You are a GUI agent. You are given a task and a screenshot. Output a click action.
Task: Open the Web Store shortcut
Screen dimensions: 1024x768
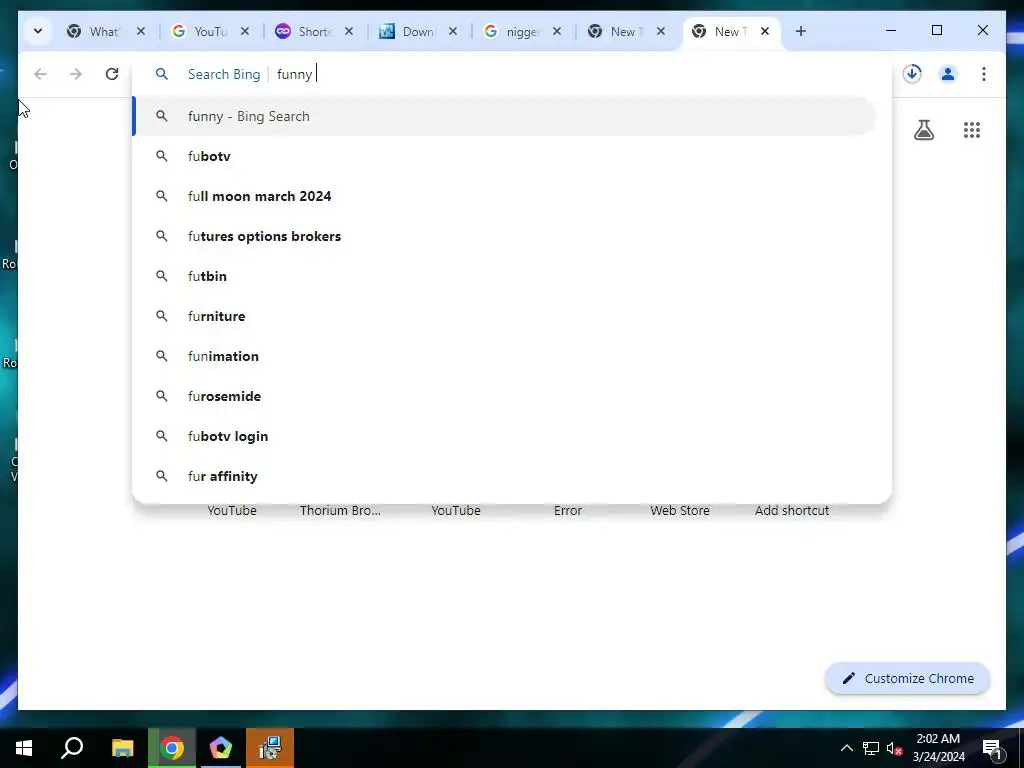pyautogui.click(x=680, y=511)
